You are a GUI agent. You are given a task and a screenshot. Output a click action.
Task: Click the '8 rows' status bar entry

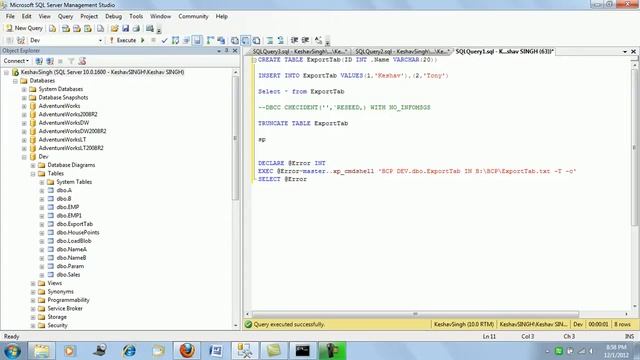coord(622,324)
